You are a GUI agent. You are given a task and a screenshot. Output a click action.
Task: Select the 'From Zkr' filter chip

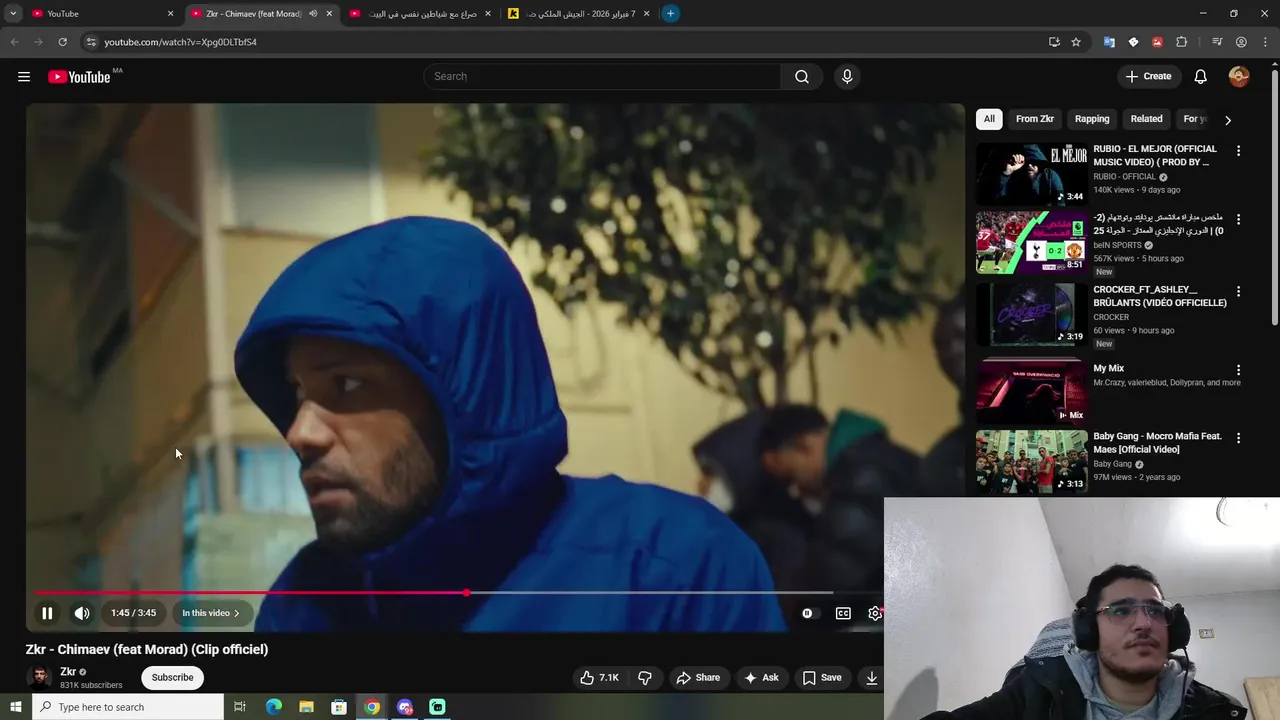(1035, 119)
